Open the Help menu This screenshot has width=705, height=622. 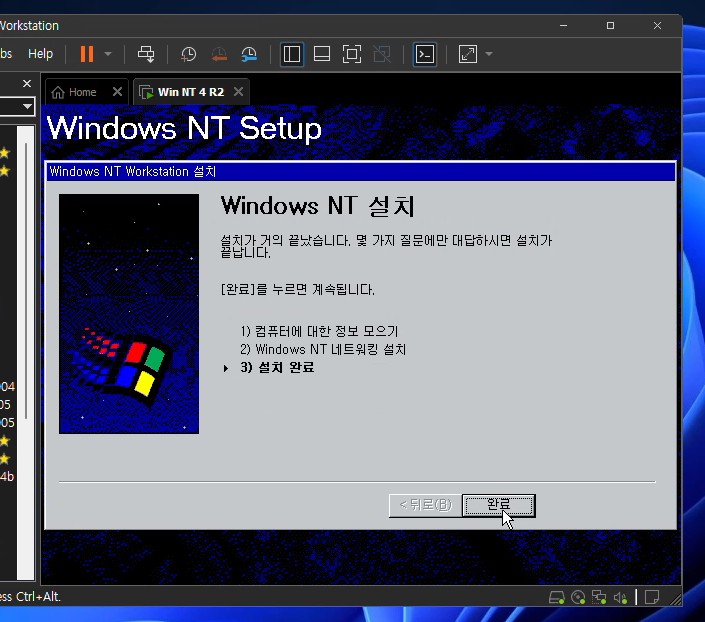(40, 54)
